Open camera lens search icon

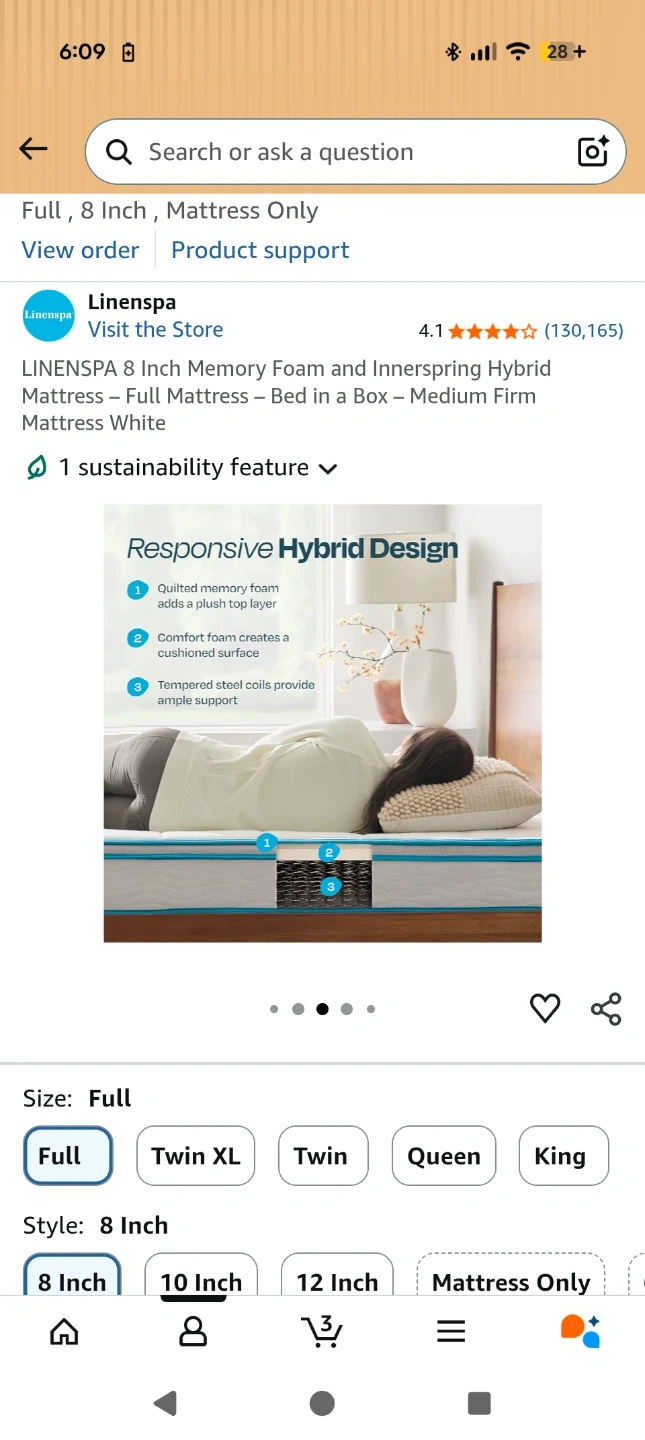pos(593,152)
